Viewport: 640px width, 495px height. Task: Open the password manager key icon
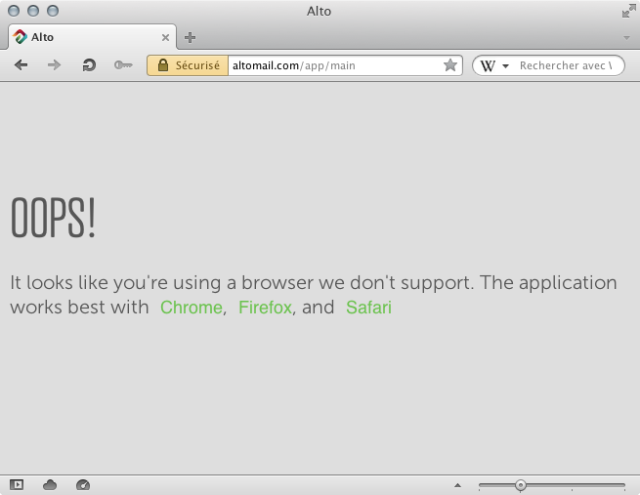pyautogui.click(x=123, y=65)
